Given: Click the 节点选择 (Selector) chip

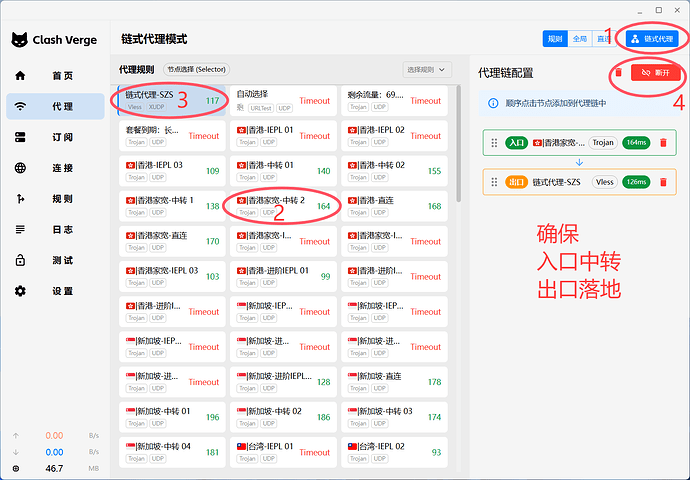Looking at the screenshot, I should (196, 70).
